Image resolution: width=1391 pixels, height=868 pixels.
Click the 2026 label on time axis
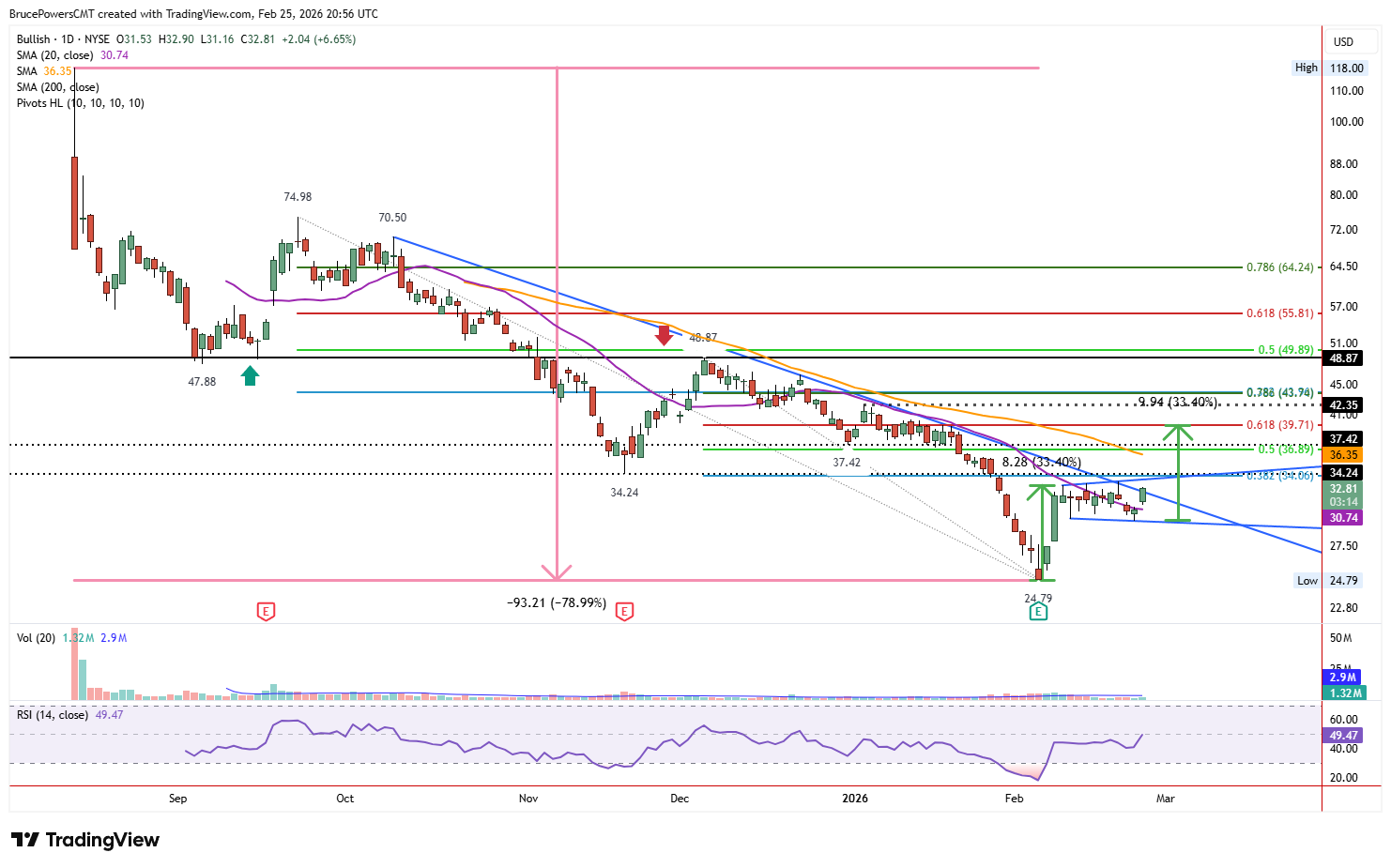[855, 799]
